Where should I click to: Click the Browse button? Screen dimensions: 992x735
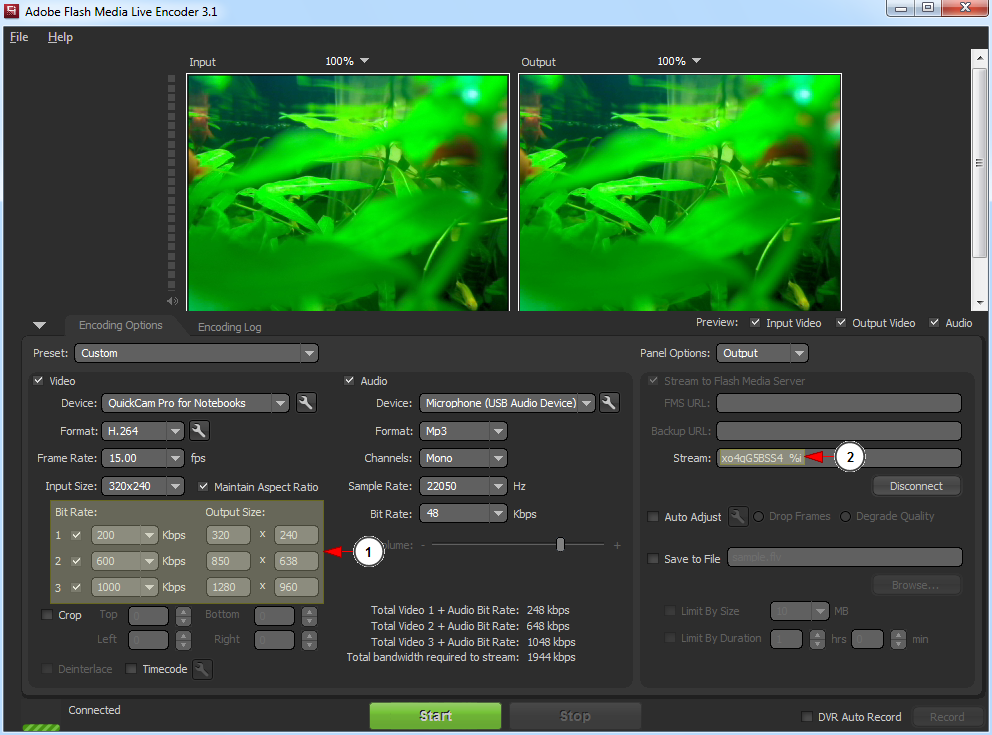(916, 585)
